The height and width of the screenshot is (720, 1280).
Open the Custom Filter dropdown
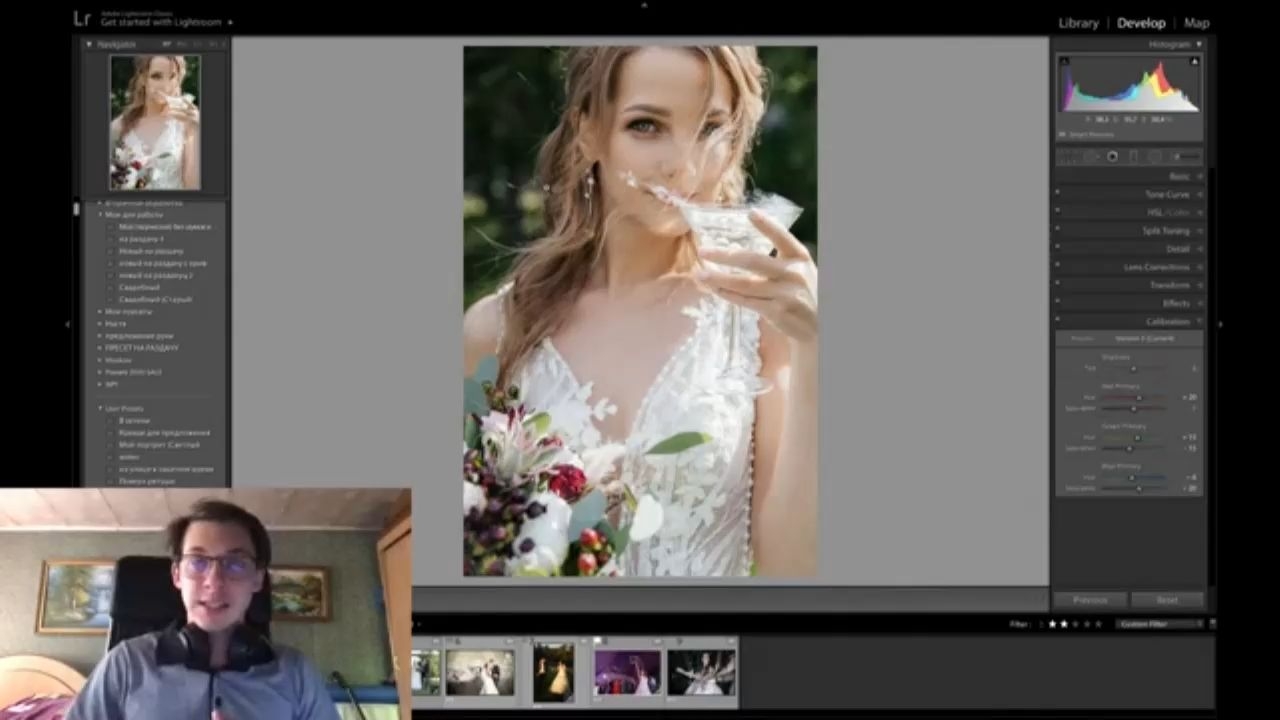pos(1162,624)
